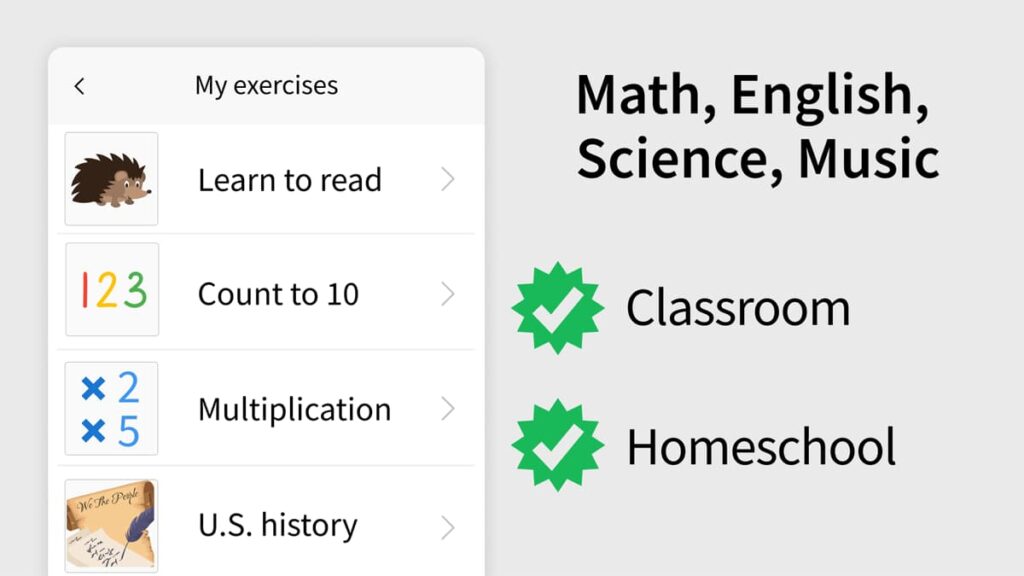Click the hedgehog thumbnail icon
The image size is (1024, 576).
pyautogui.click(x=111, y=180)
